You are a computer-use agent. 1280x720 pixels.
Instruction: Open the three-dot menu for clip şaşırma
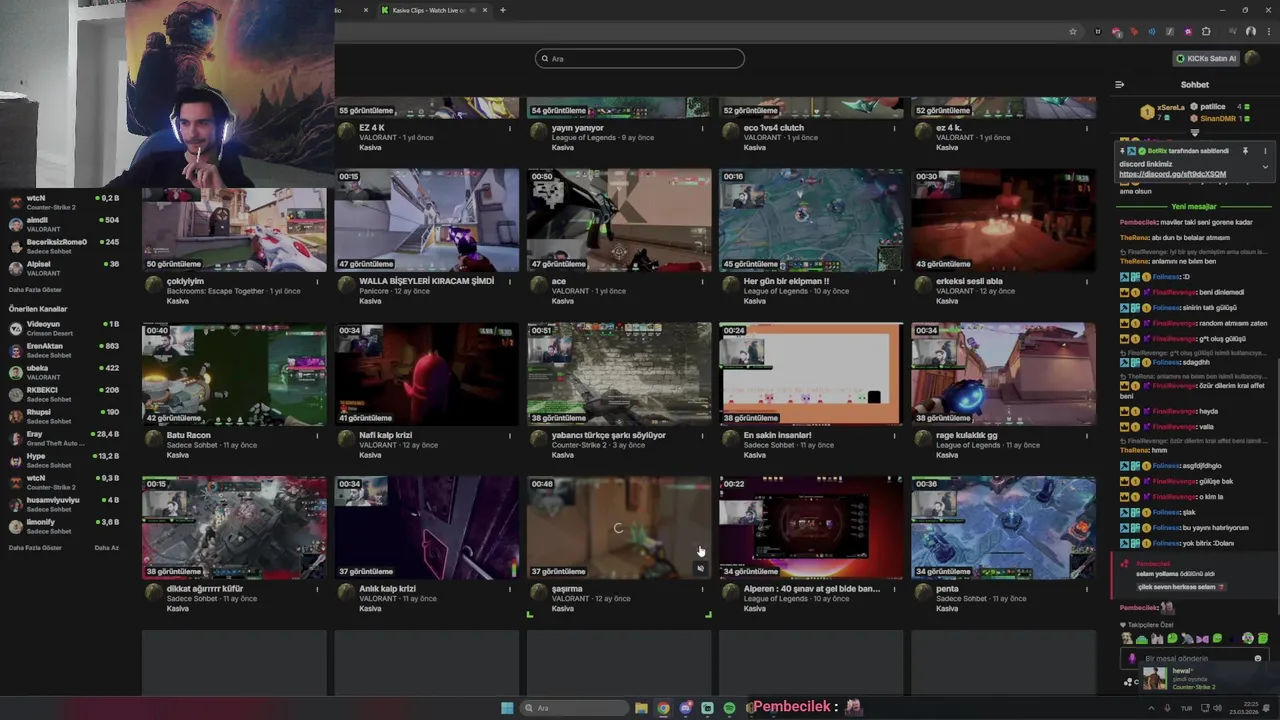(702, 590)
